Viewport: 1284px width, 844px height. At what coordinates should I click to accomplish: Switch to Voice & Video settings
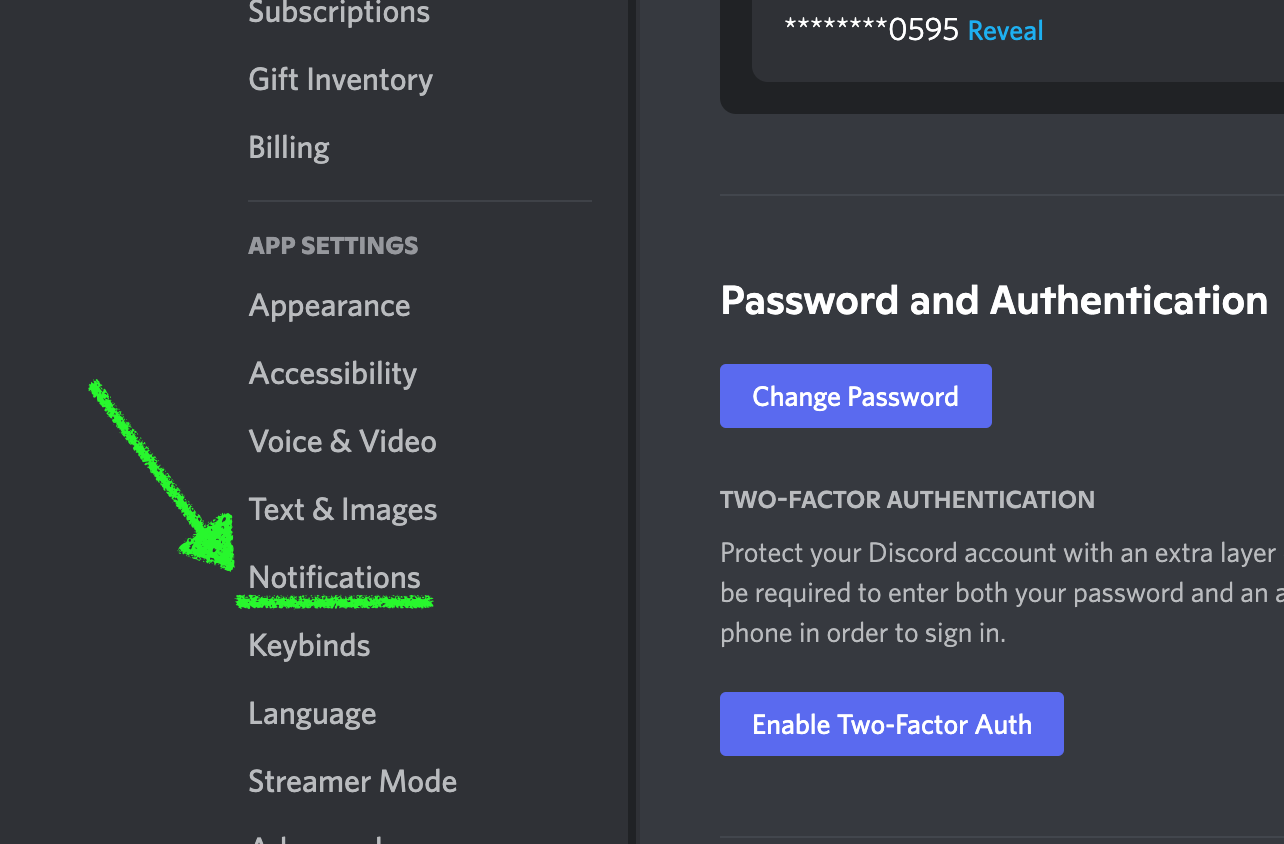[x=342, y=442]
